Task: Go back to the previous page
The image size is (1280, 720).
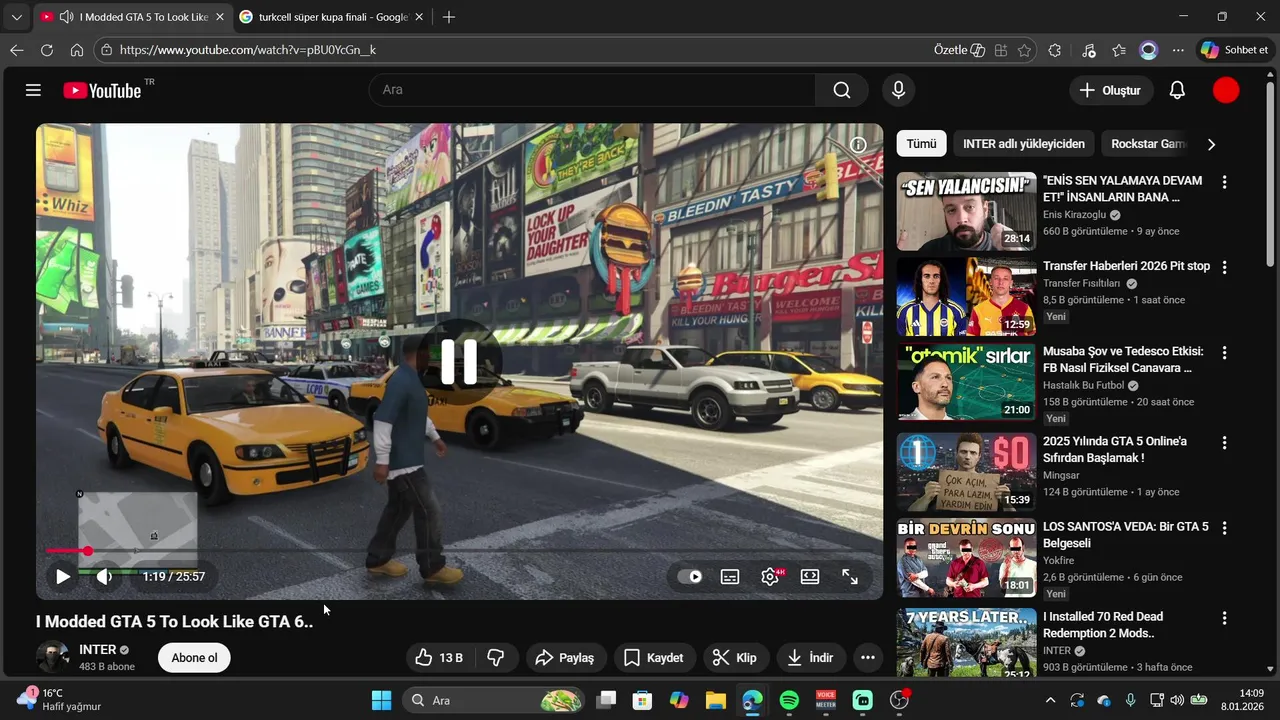Action: coord(17,50)
